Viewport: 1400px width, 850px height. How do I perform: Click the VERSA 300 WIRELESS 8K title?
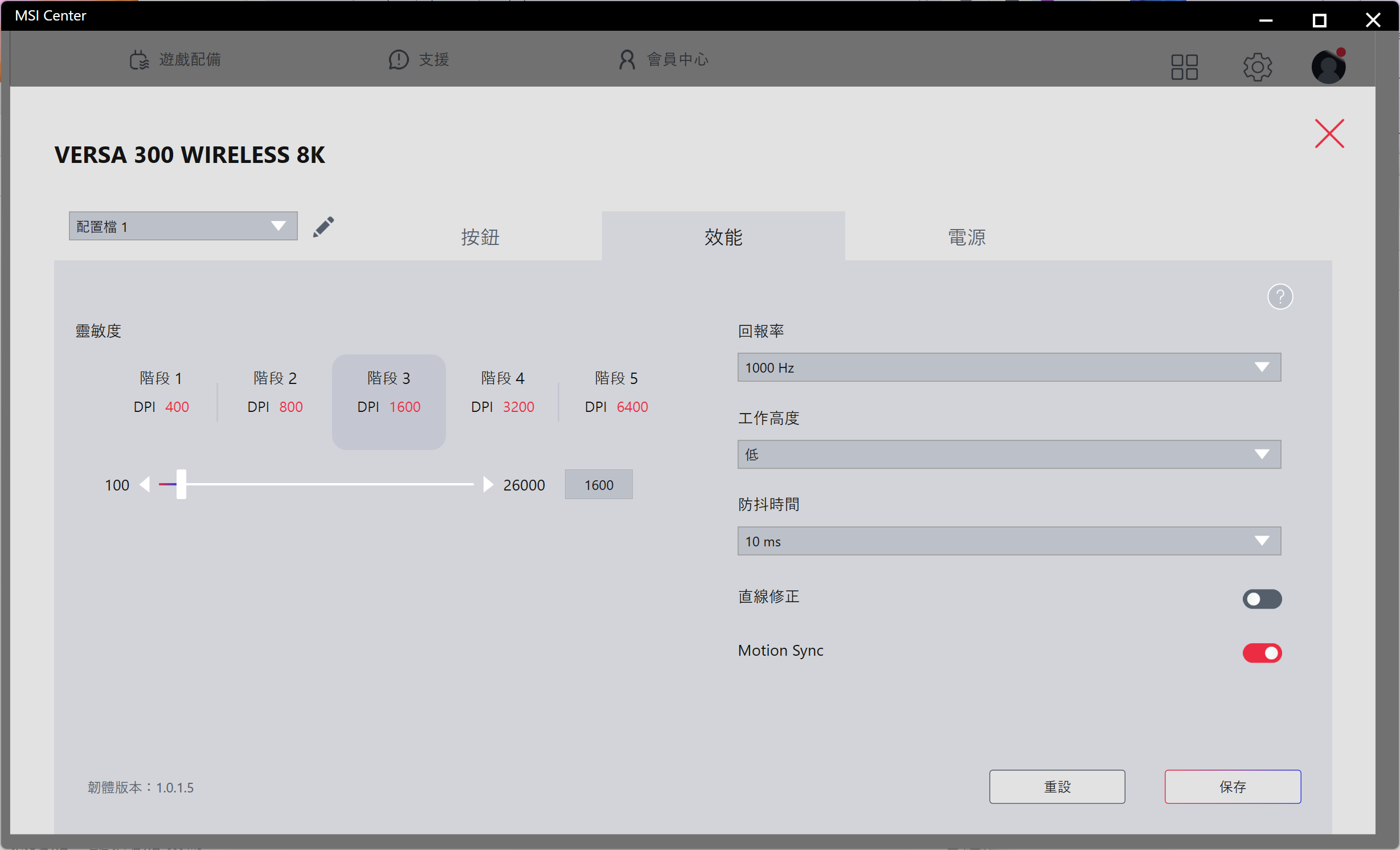190,155
